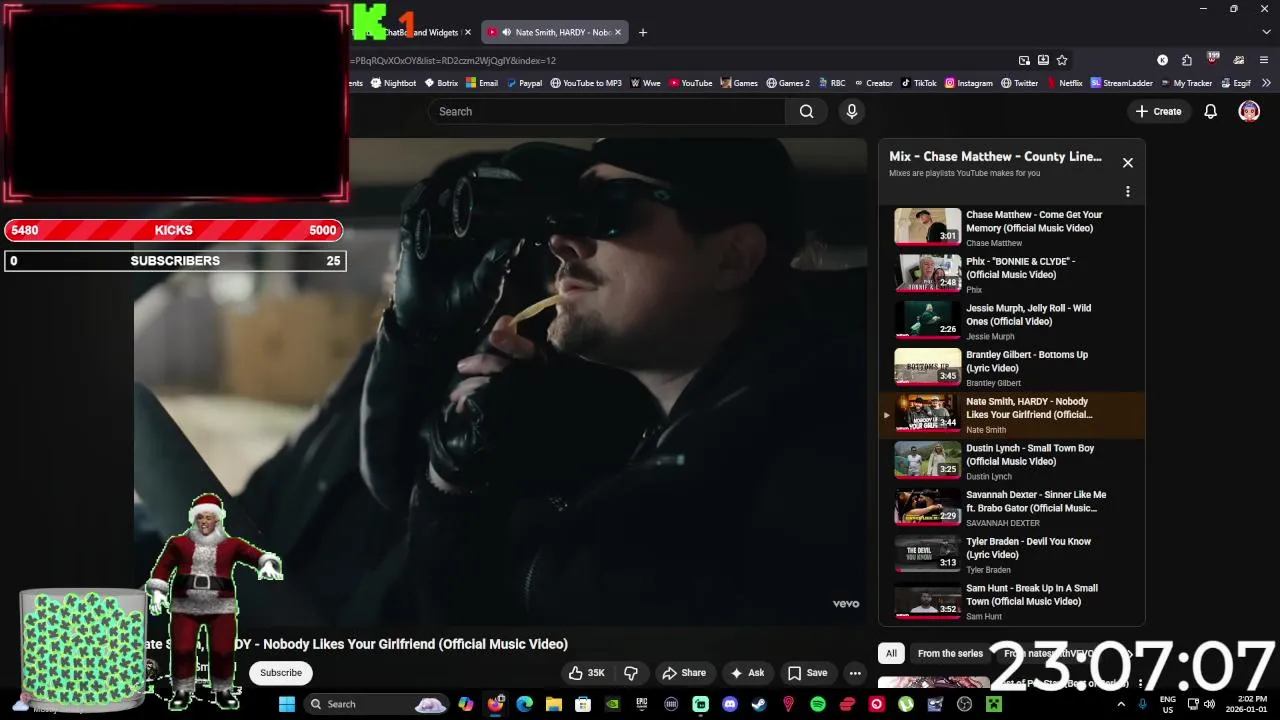1280x720 pixels.
Task: Select the From the series chip
Action: [950, 654]
